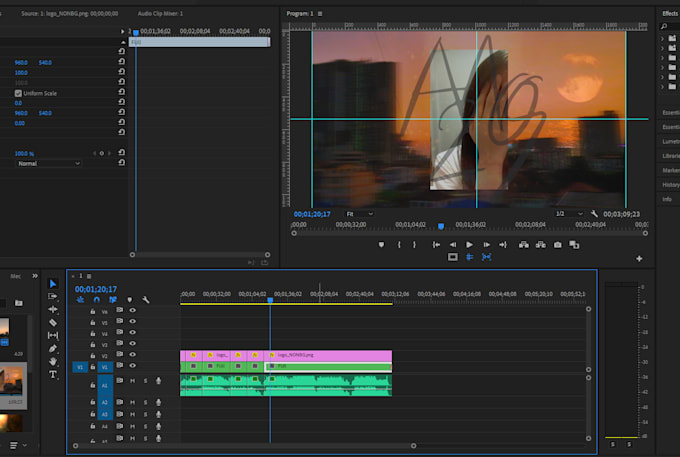This screenshot has width=680, height=457.
Task: Open timeline display settings wrench
Action: 145,299
